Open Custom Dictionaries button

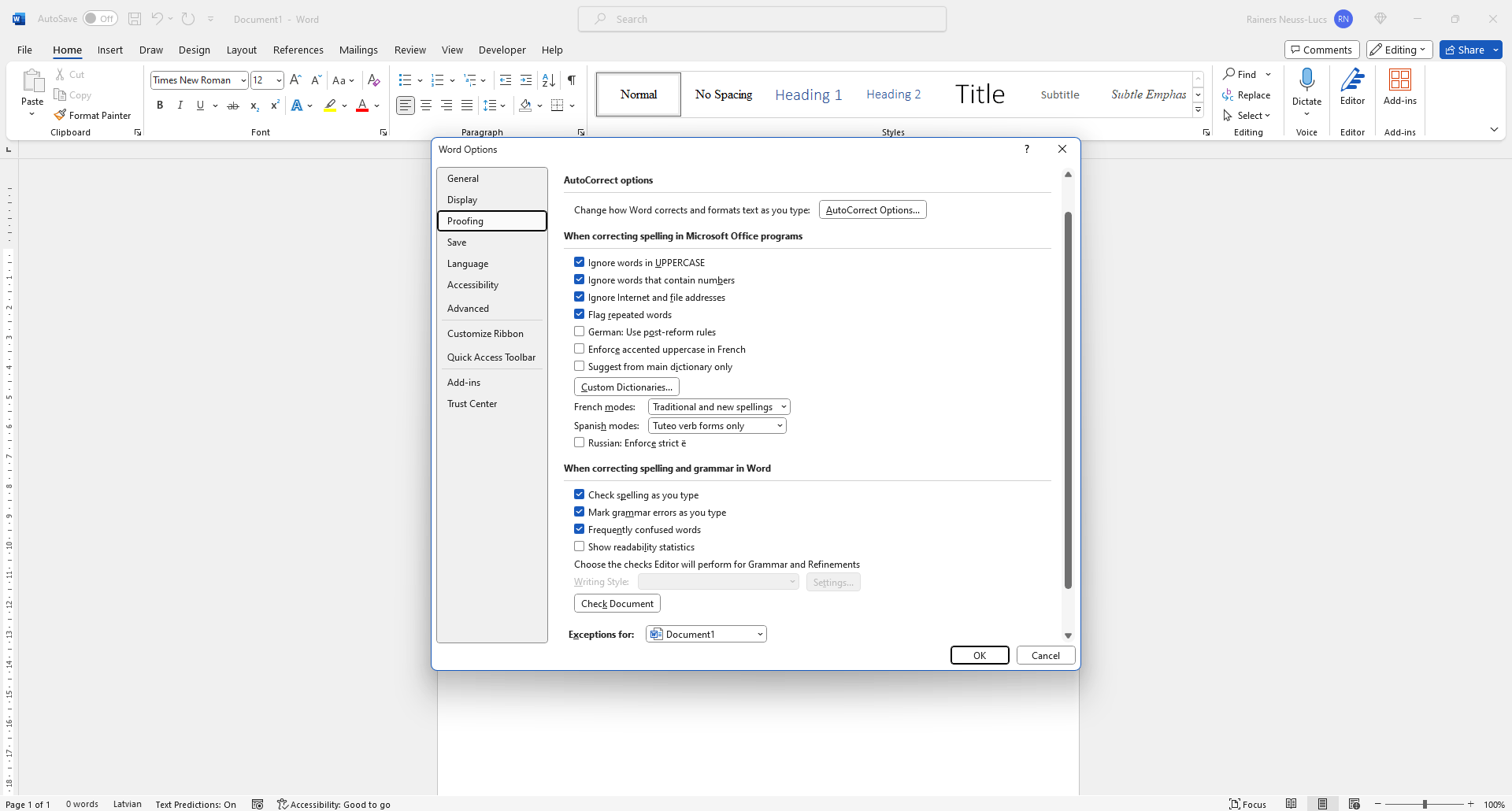[x=627, y=387]
